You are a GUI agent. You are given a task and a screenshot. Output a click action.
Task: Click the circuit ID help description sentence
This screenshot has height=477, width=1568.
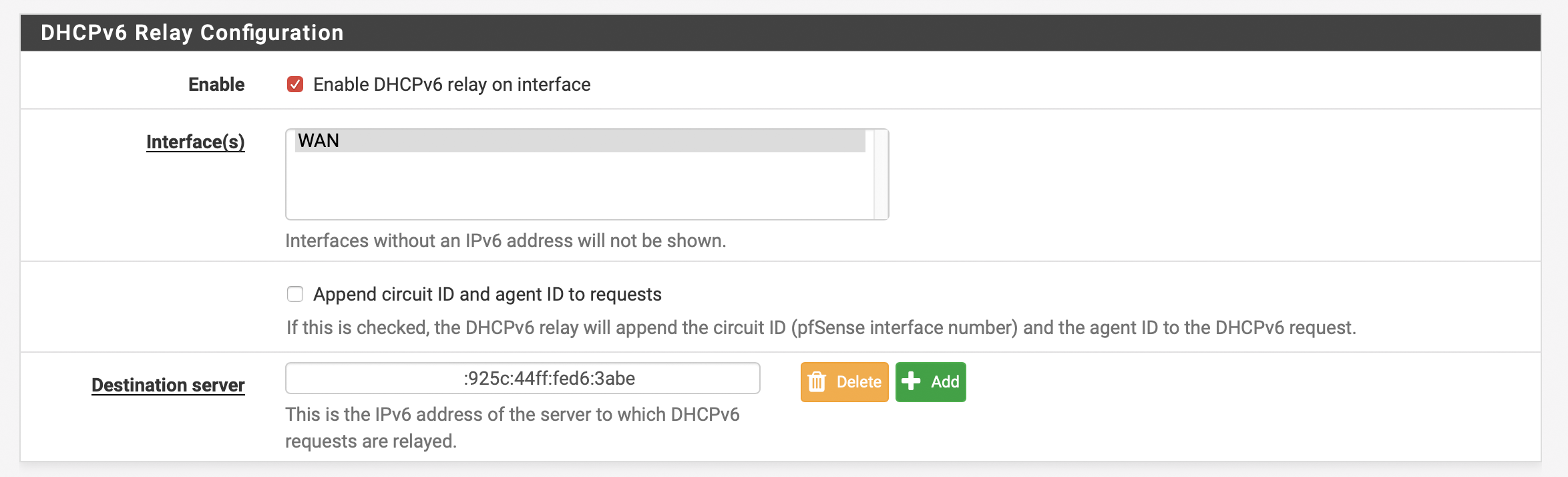coord(821,328)
